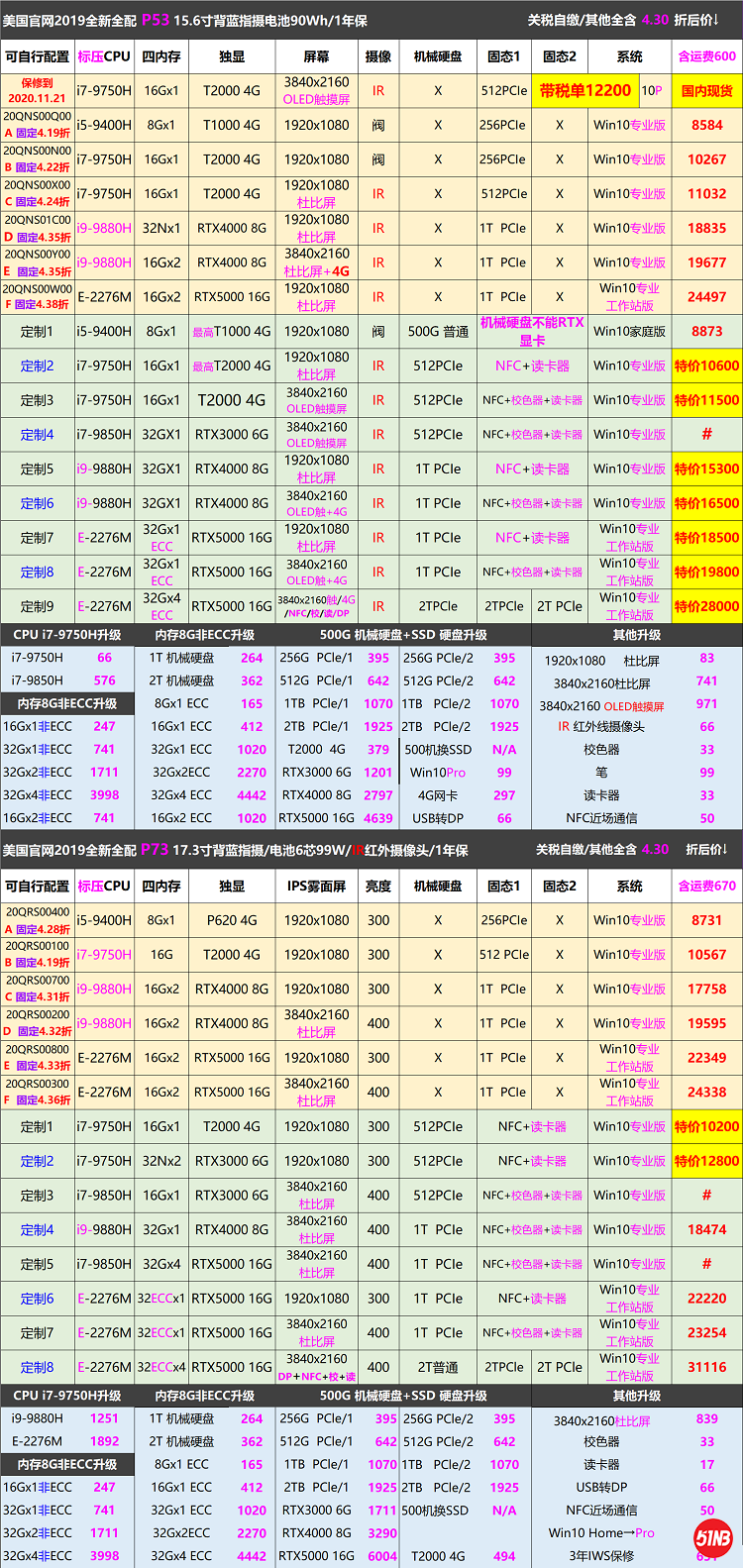
Task: Select the 特价28000 price cell
Action: point(706,606)
